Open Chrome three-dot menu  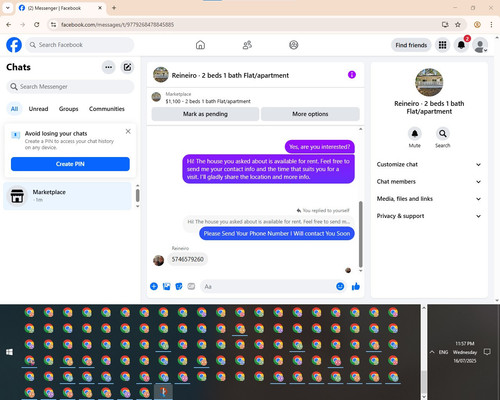click(491, 25)
